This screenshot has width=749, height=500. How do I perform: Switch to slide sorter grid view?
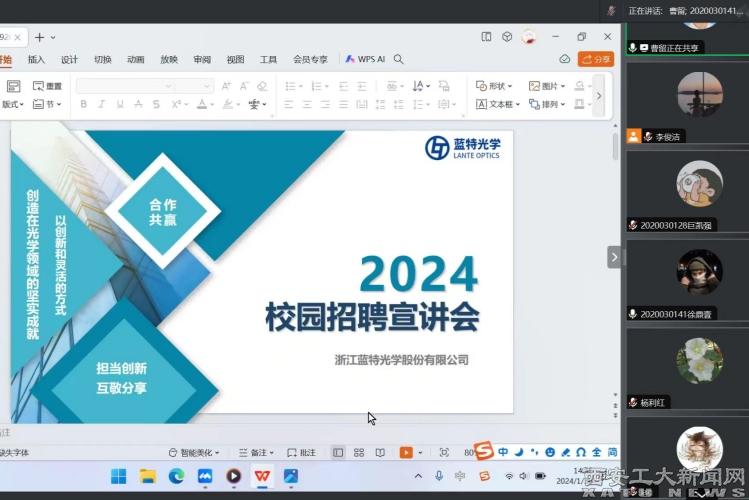359,453
